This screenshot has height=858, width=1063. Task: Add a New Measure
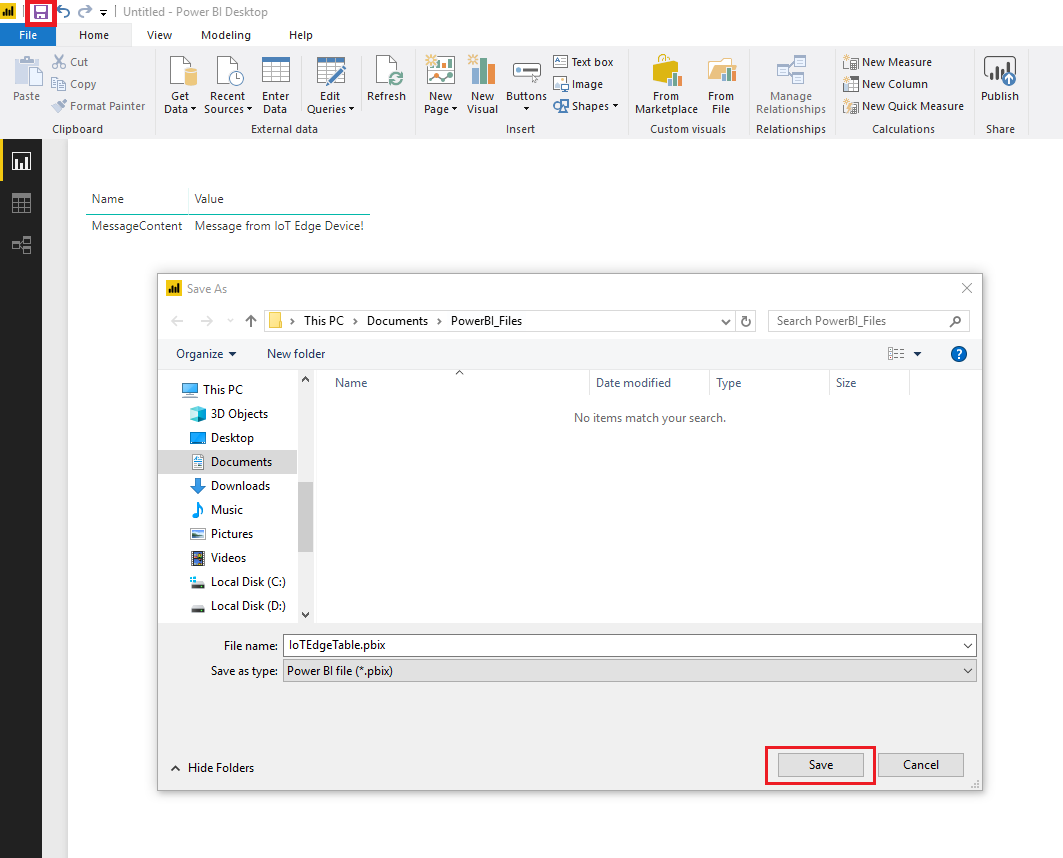(888, 61)
